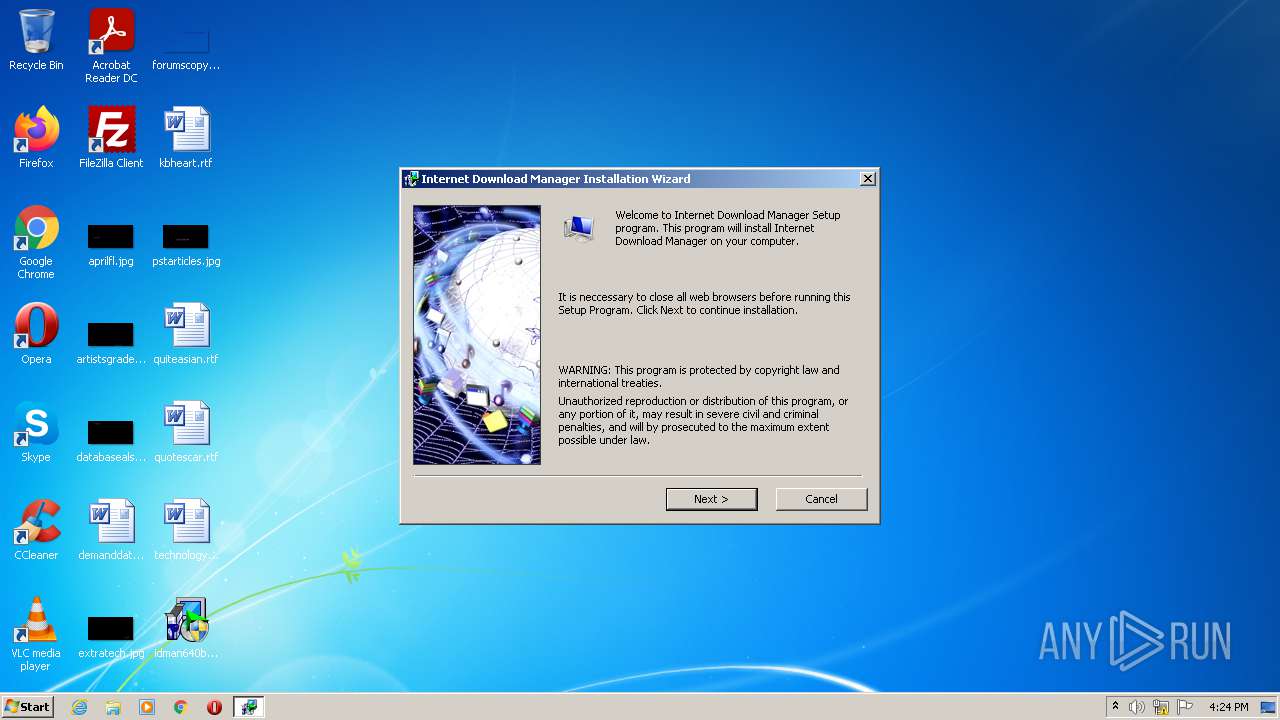Screen dimensions: 1280x720
Task: Open Opera from the taskbar
Action: [x=214, y=707]
